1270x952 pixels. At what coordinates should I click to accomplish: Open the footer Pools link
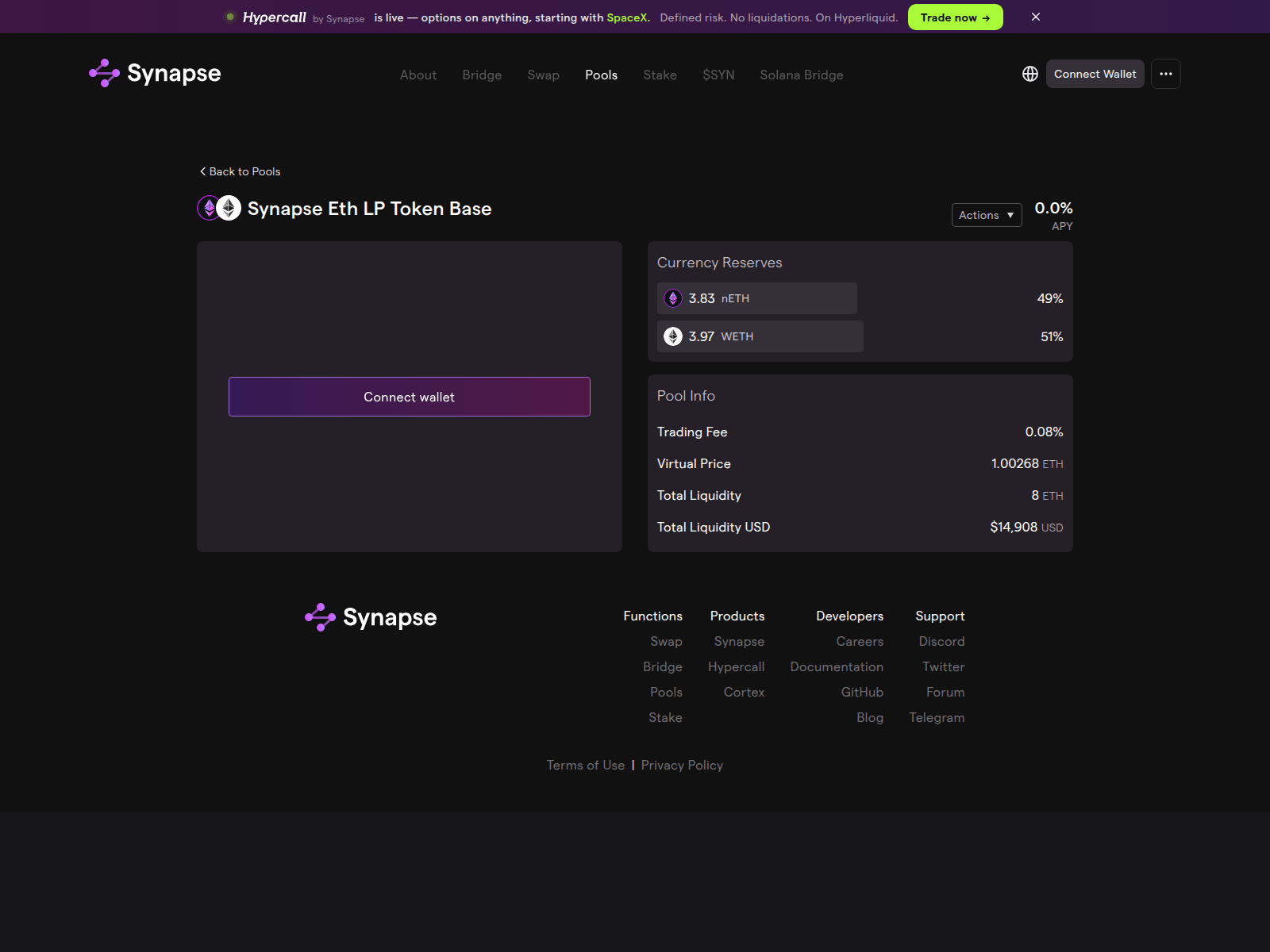coord(666,692)
